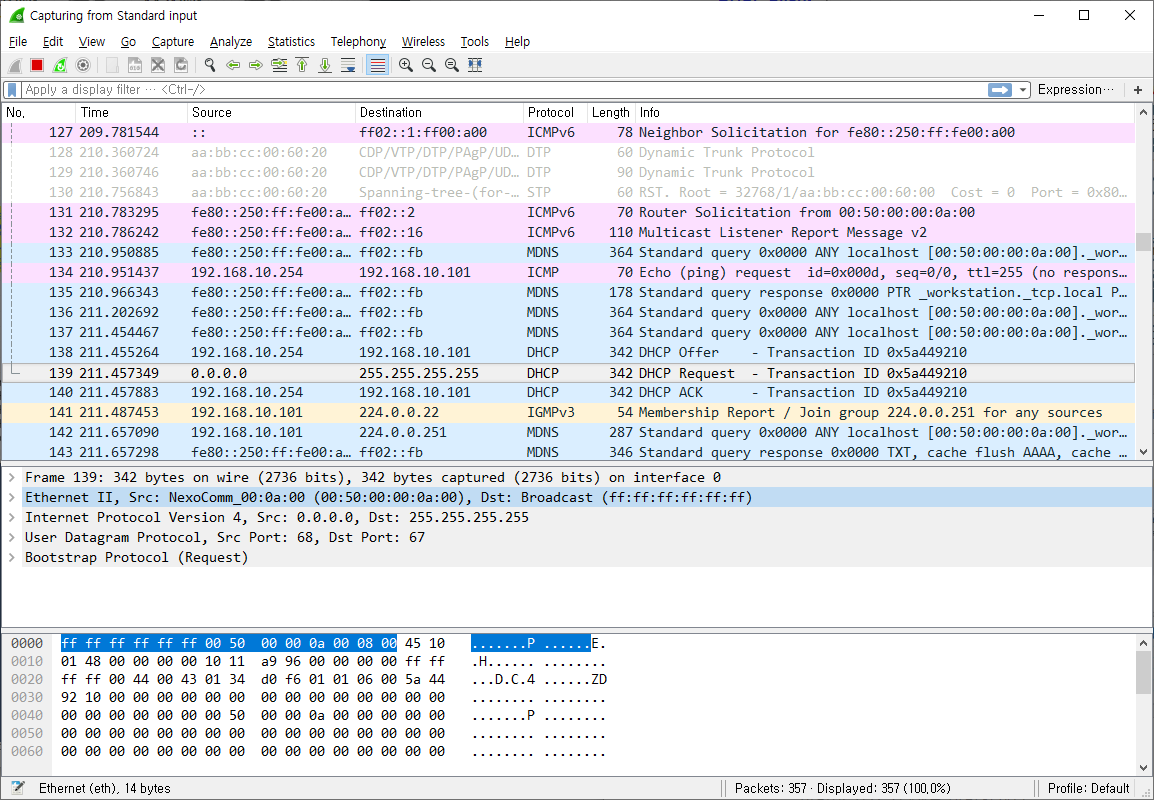Sort by the Destination column header

coord(439,113)
